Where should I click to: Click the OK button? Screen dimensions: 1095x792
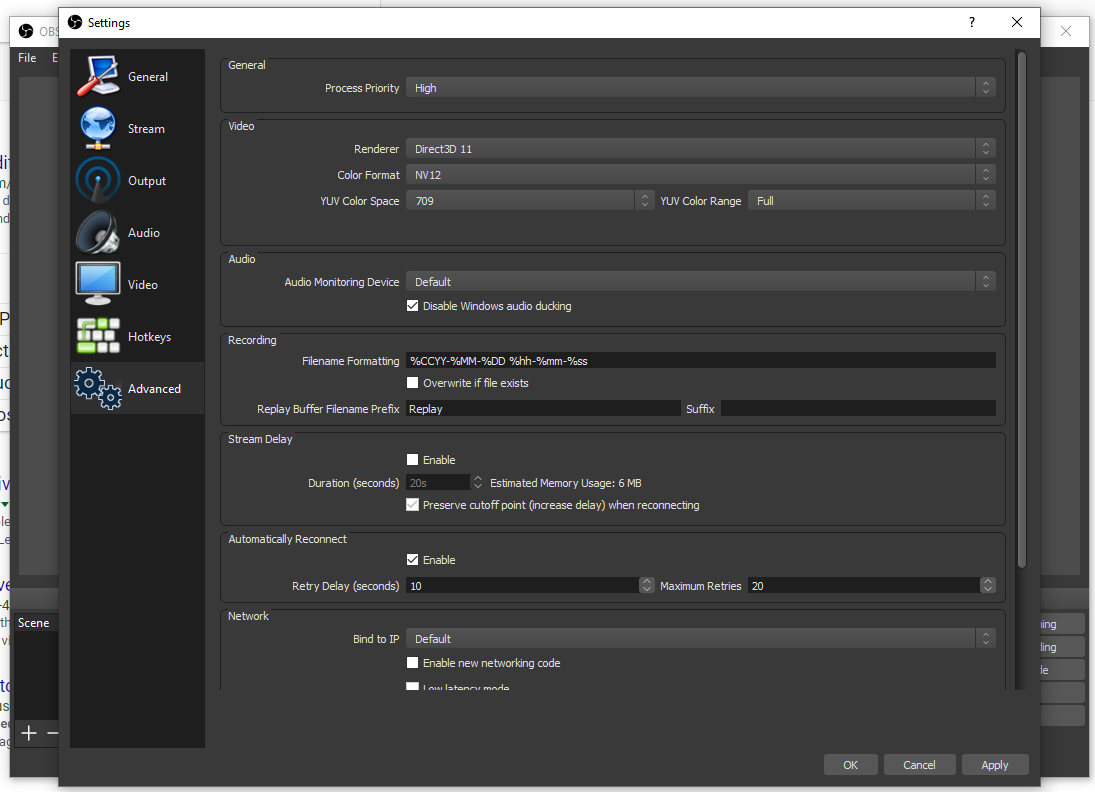pos(850,765)
